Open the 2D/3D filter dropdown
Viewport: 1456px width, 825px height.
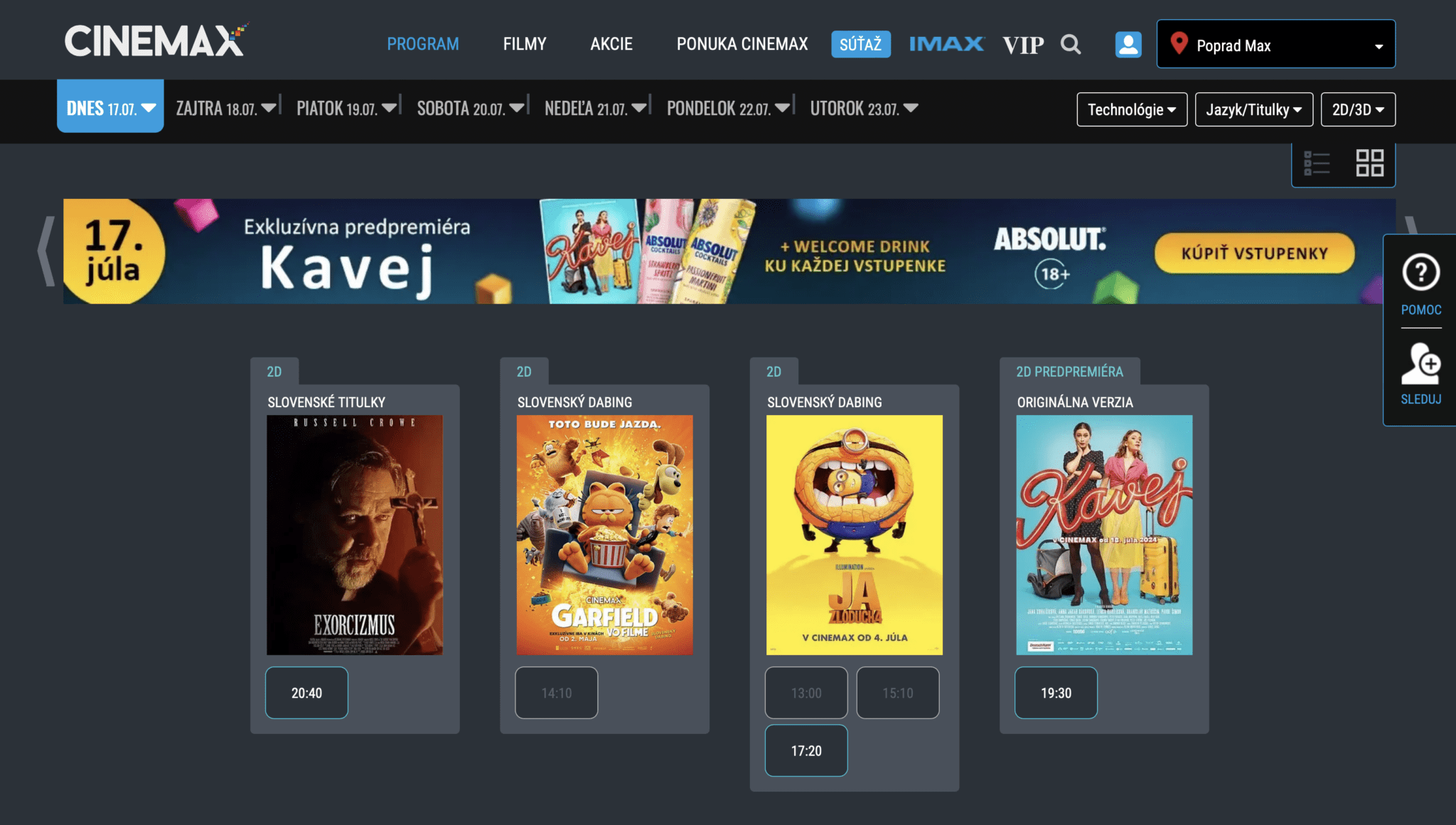1358,109
